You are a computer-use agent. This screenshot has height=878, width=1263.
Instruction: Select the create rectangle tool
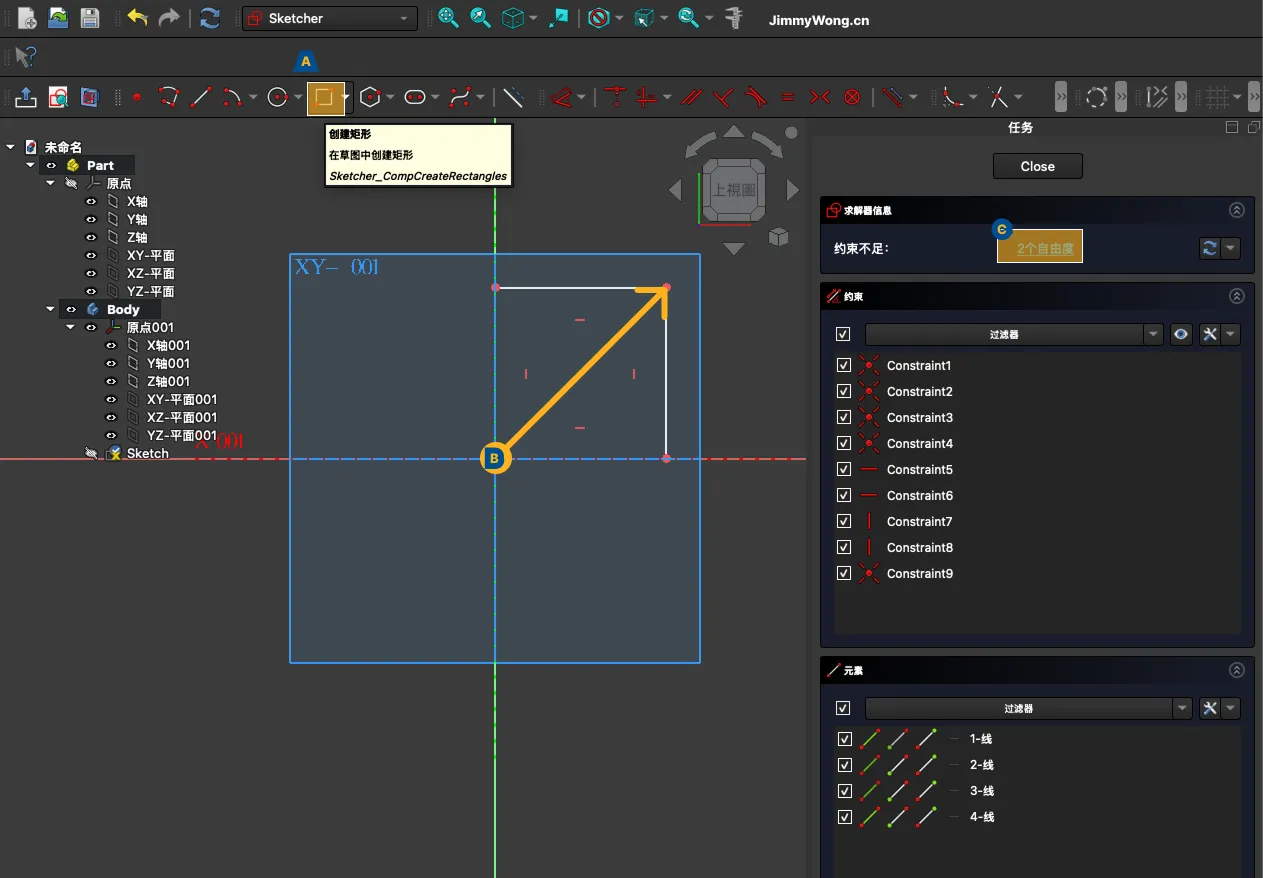click(323, 97)
